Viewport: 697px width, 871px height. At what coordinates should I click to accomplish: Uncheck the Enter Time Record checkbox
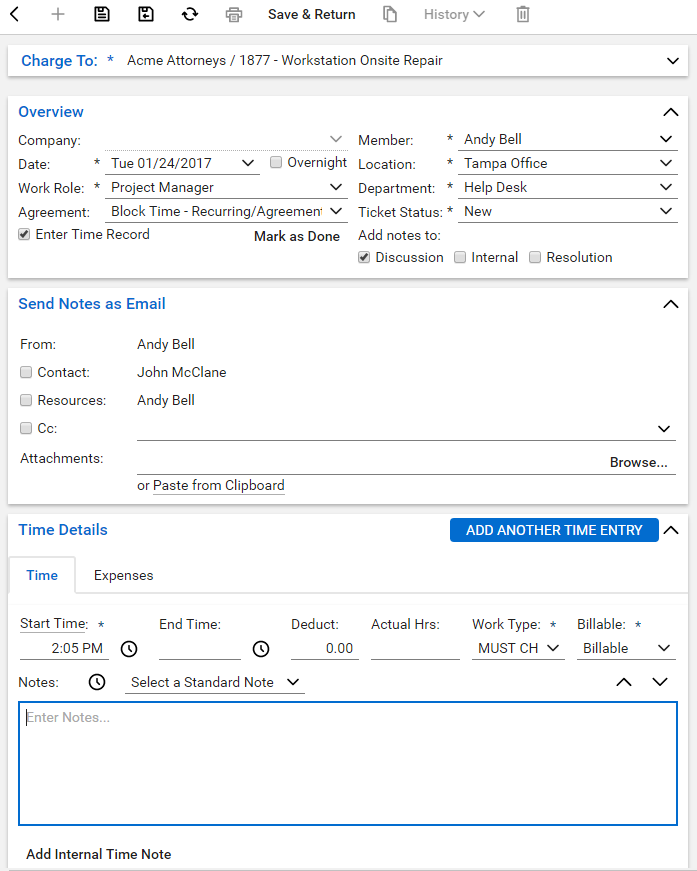(24, 234)
